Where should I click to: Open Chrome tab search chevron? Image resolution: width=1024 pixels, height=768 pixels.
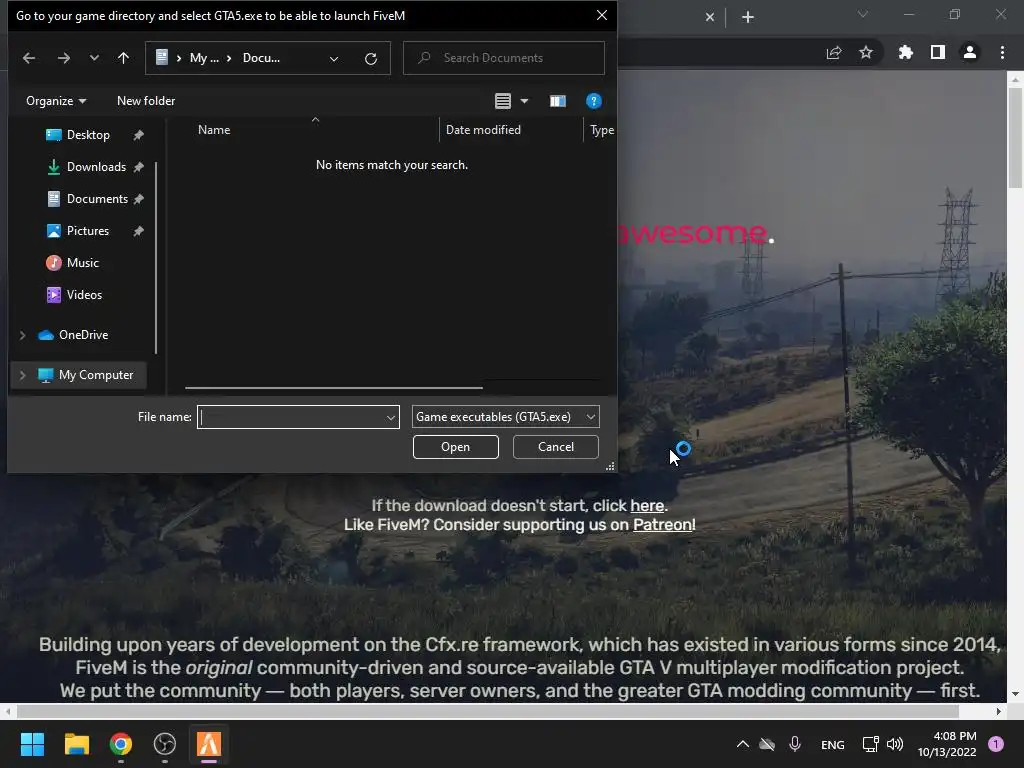click(863, 14)
